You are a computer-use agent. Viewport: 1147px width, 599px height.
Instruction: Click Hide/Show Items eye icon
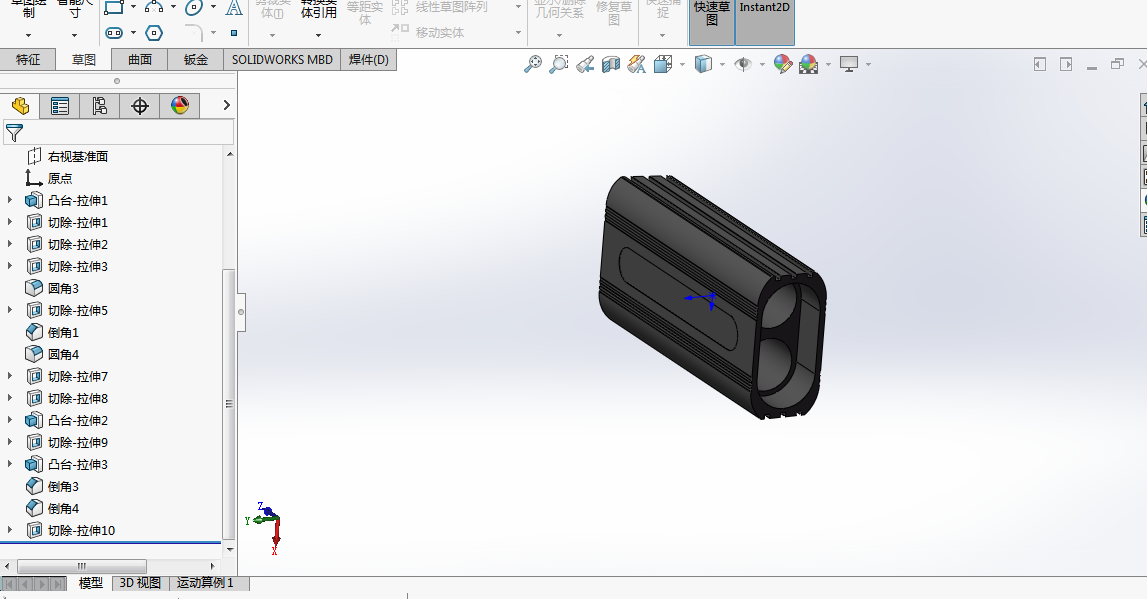tap(743, 64)
